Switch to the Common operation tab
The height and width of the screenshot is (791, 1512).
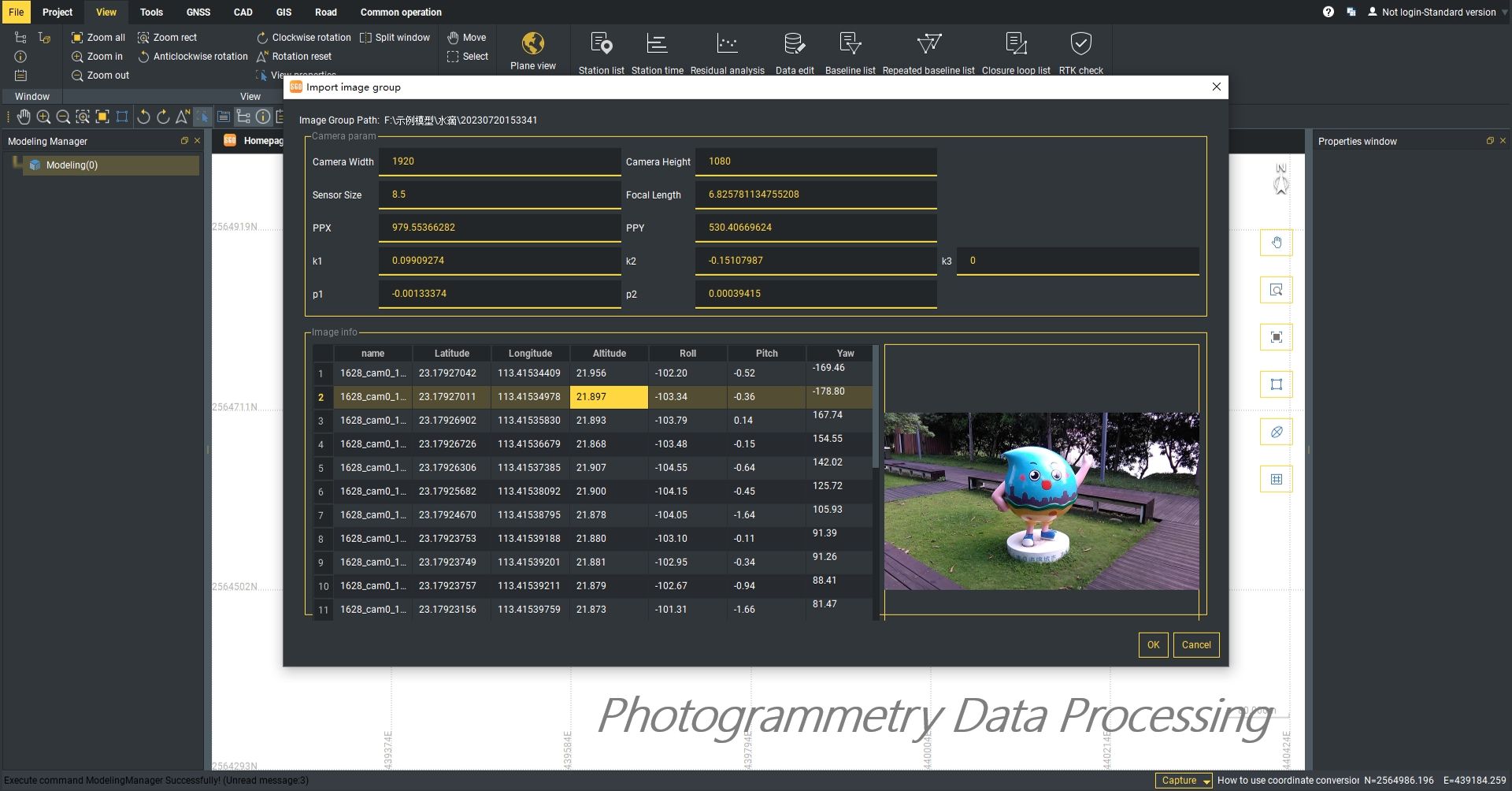tap(401, 12)
